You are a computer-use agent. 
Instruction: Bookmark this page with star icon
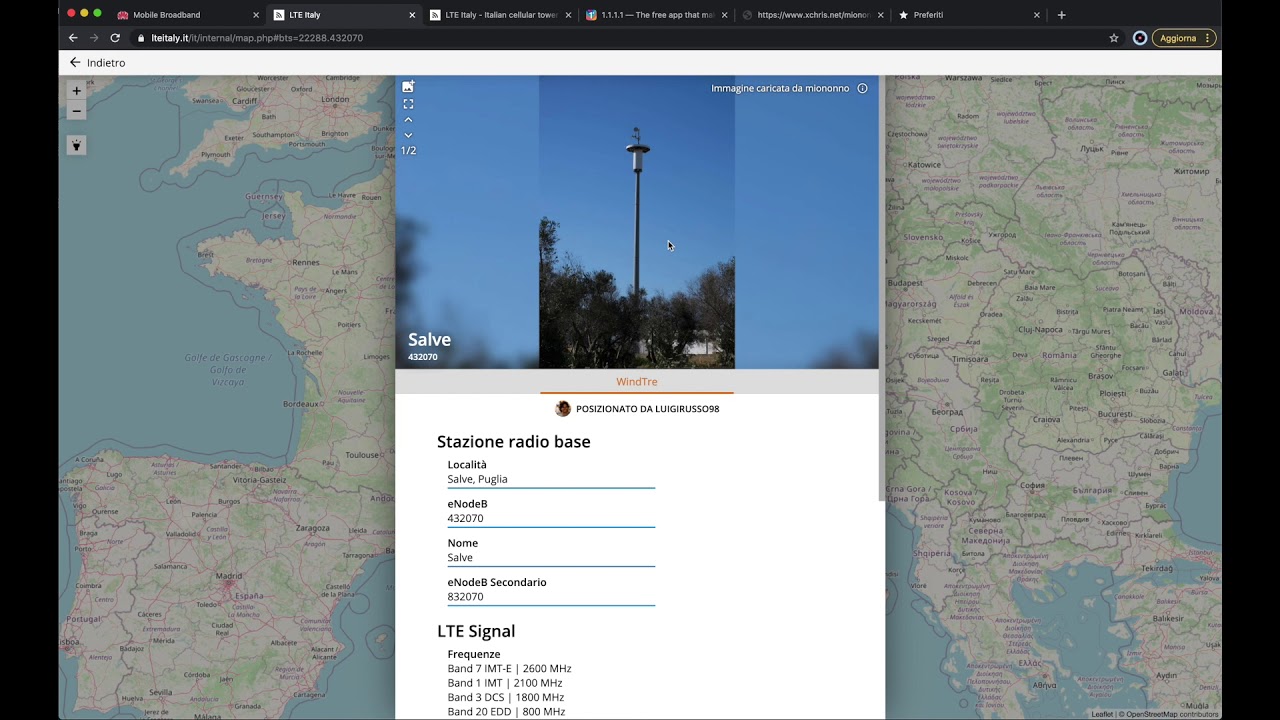point(1114,38)
